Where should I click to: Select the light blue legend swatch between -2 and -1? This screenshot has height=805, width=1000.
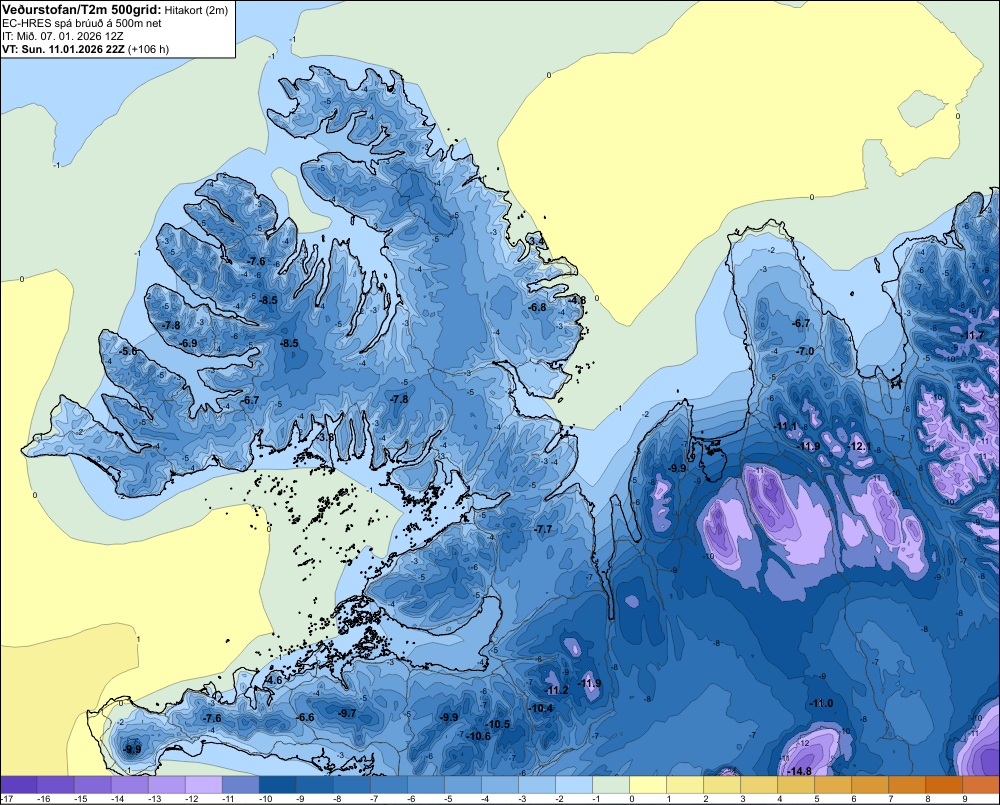(x=575, y=784)
